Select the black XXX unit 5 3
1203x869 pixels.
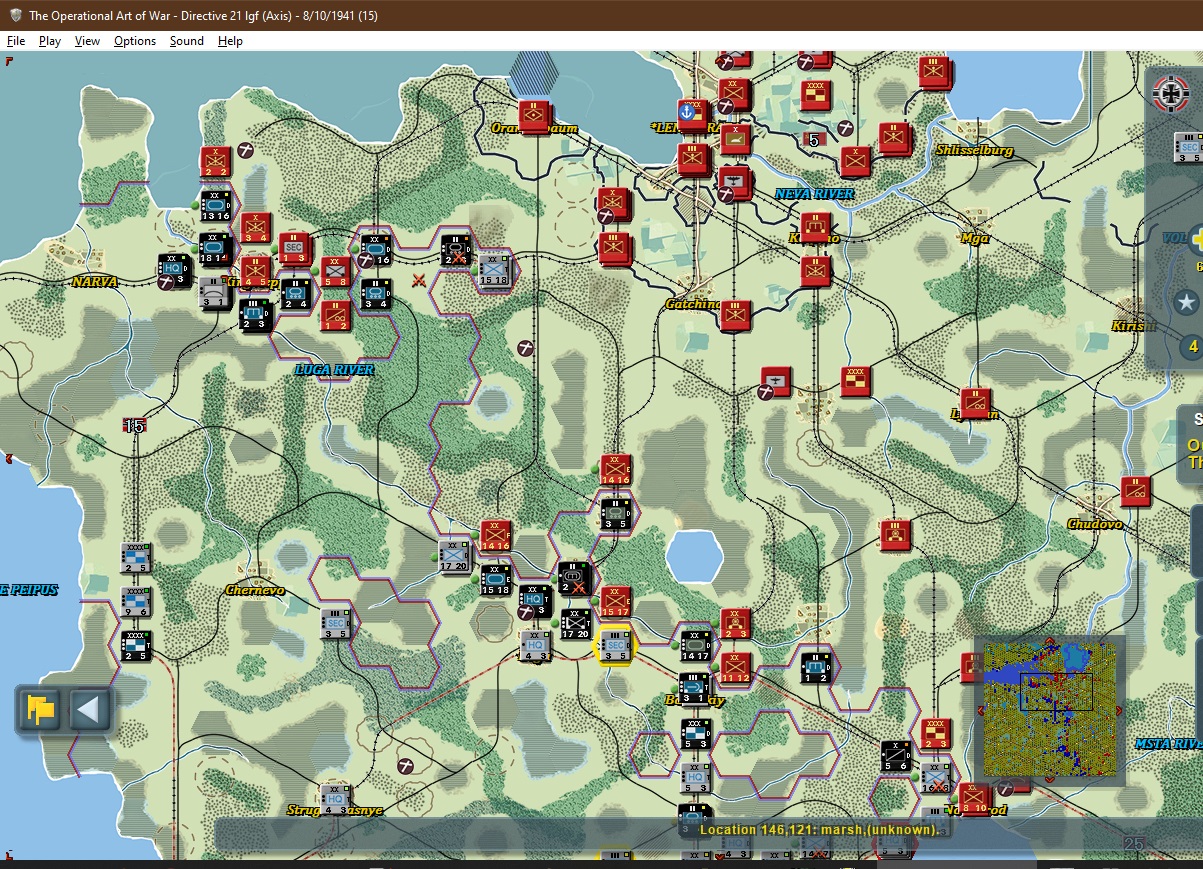coord(695,734)
